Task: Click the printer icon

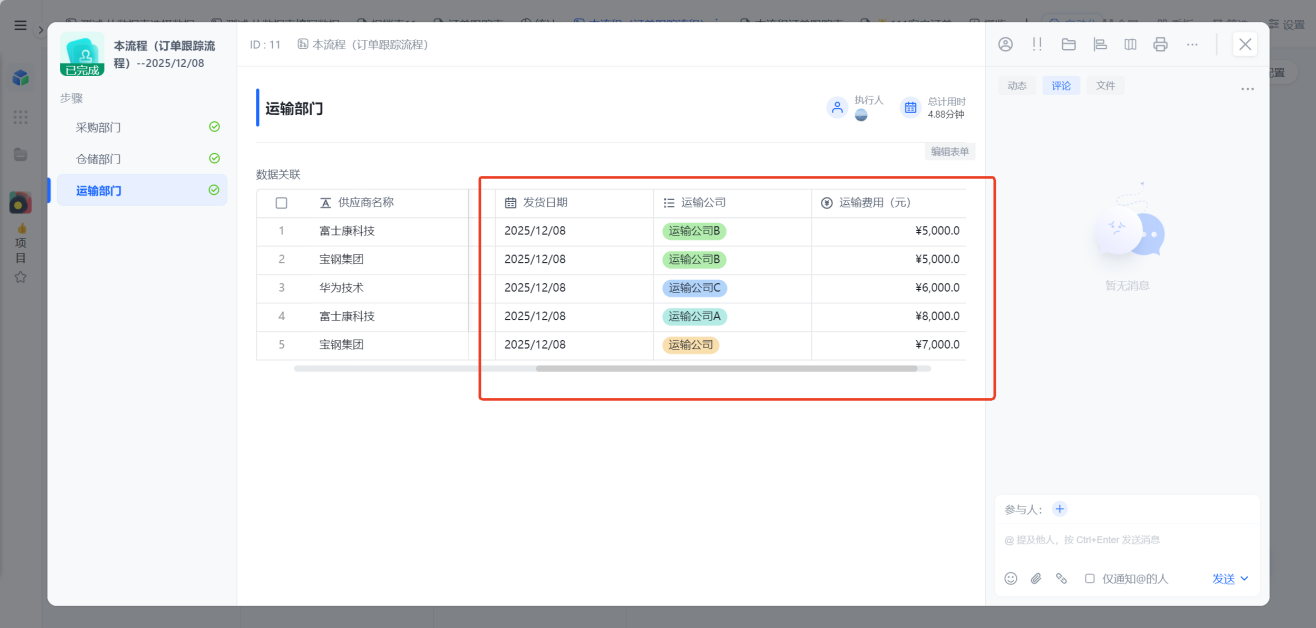Action: [x=1160, y=44]
